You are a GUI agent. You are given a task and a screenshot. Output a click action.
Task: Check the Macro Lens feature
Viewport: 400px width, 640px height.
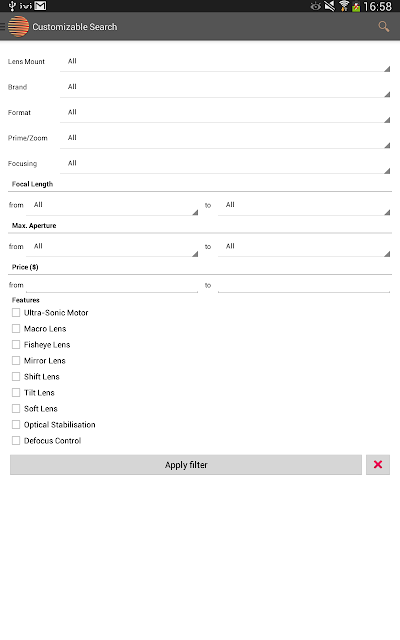[x=16, y=329]
